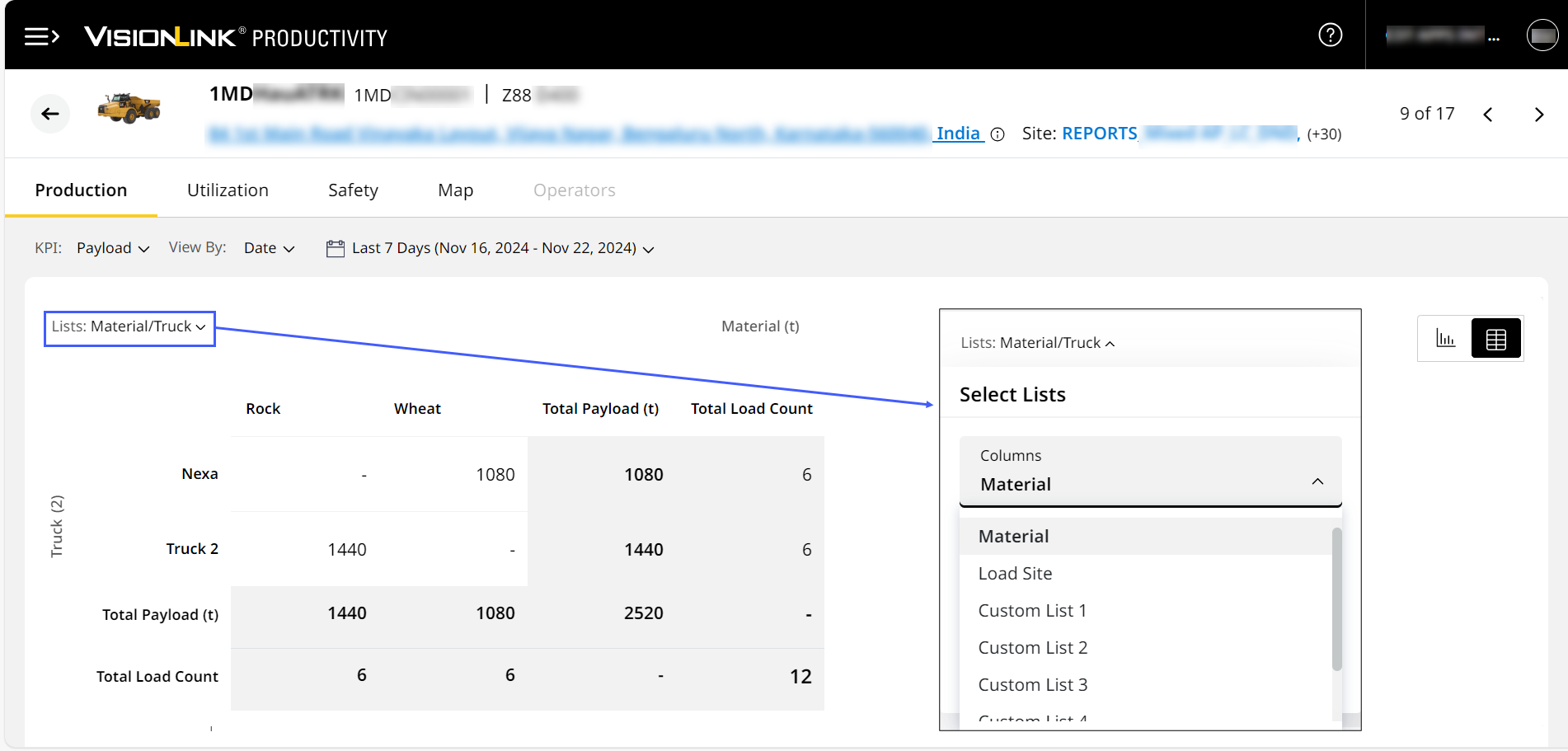The image size is (1568, 751).
Task: Open the View By Date dropdown
Action: click(x=269, y=248)
